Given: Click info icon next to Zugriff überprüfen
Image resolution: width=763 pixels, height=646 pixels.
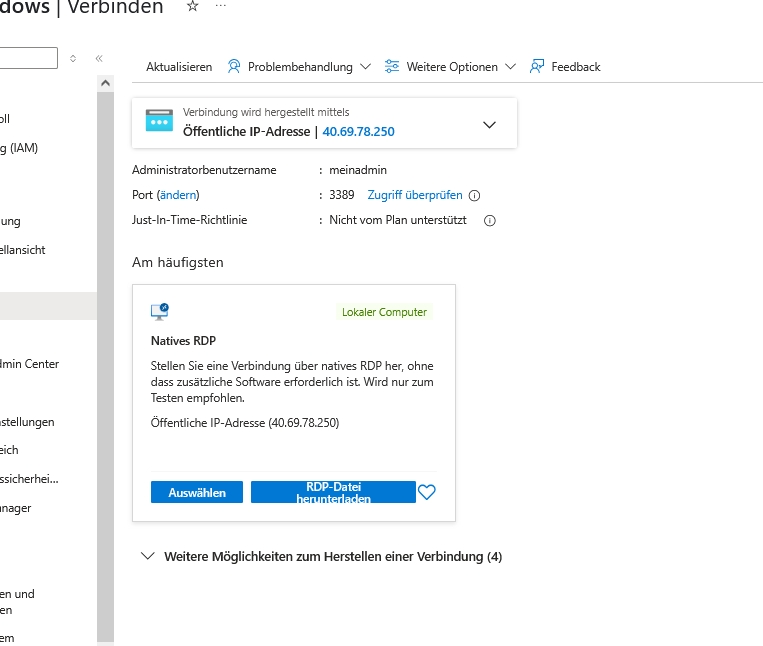Looking at the screenshot, I should point(475,196).
